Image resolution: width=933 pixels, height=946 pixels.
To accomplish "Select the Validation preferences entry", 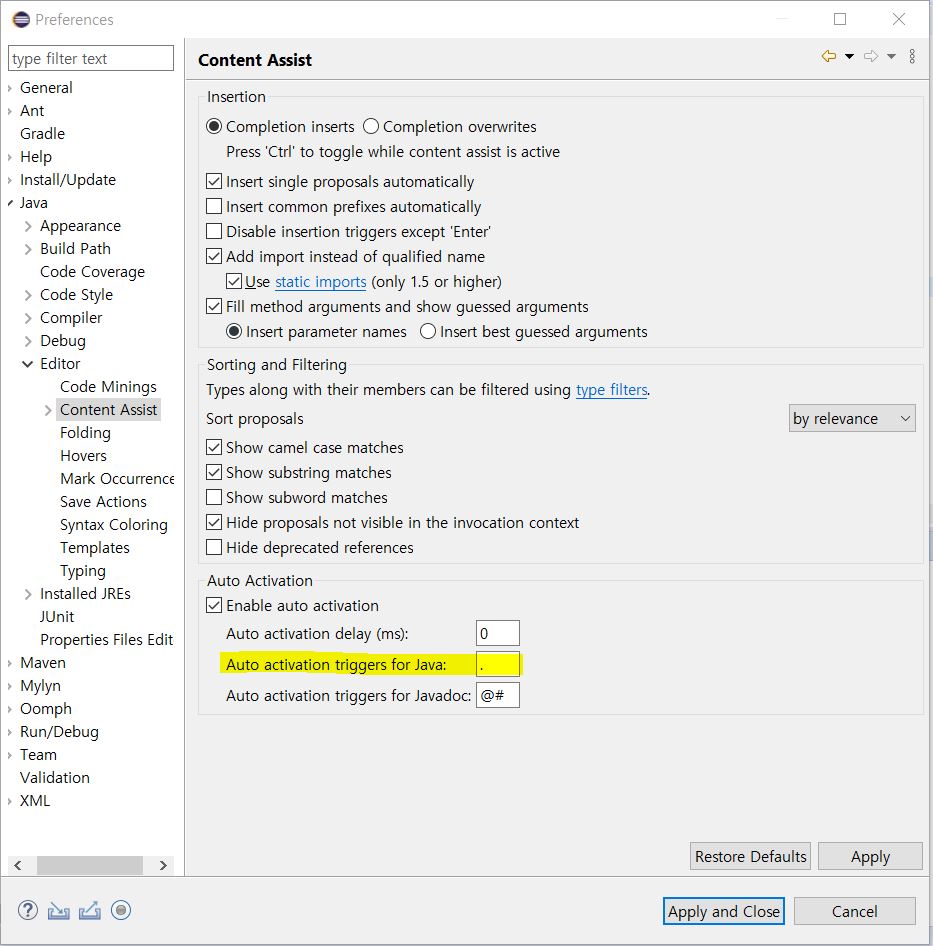I will tap(54, 777).
